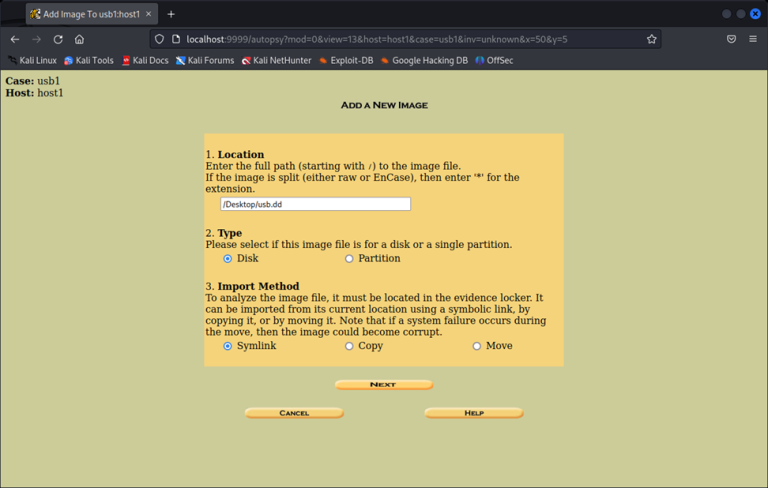This screenshot has height=488, width=768.
Task: Open OffSec bookmark
Action: (494, 60)
